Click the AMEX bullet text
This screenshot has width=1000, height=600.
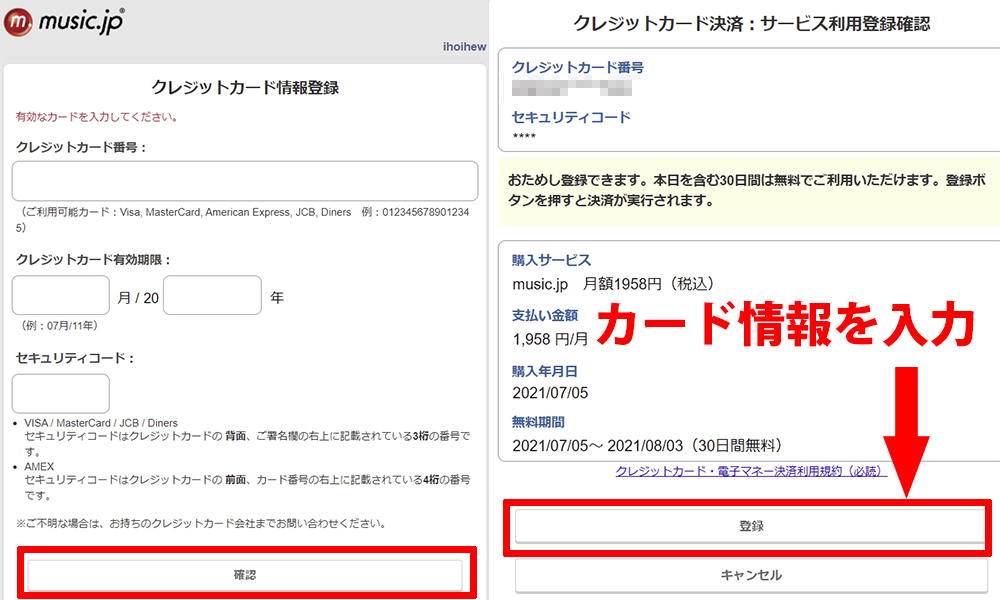pos(39,467)
